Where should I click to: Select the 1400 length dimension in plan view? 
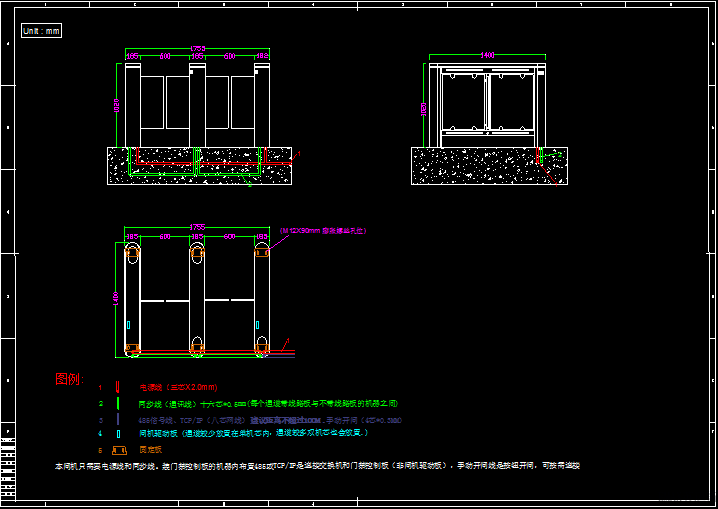[x=116, y=298]
